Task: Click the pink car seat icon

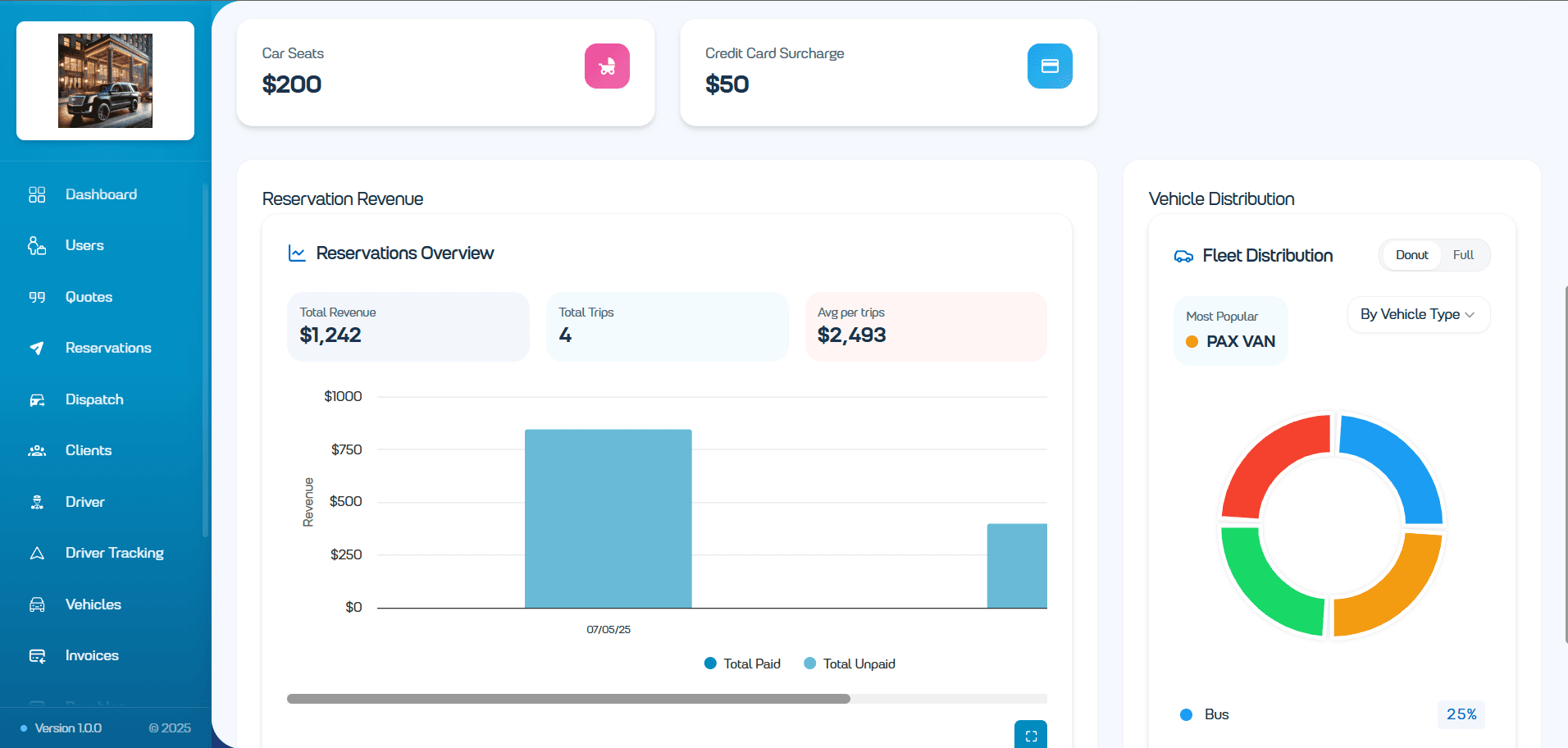Action: point(607,66)
